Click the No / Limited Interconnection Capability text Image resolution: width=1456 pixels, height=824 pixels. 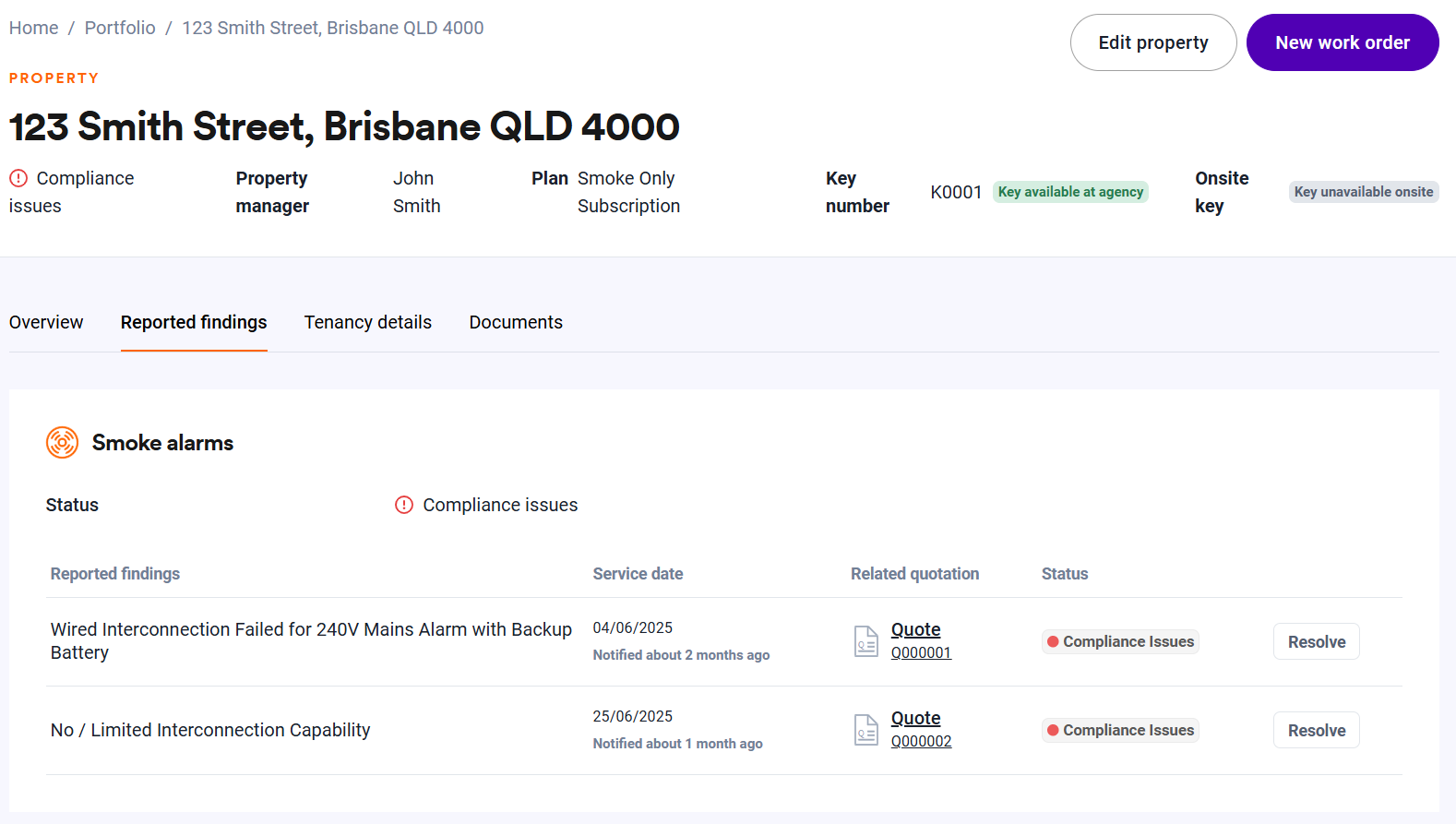pyautogui.click(x=210, y=730)
